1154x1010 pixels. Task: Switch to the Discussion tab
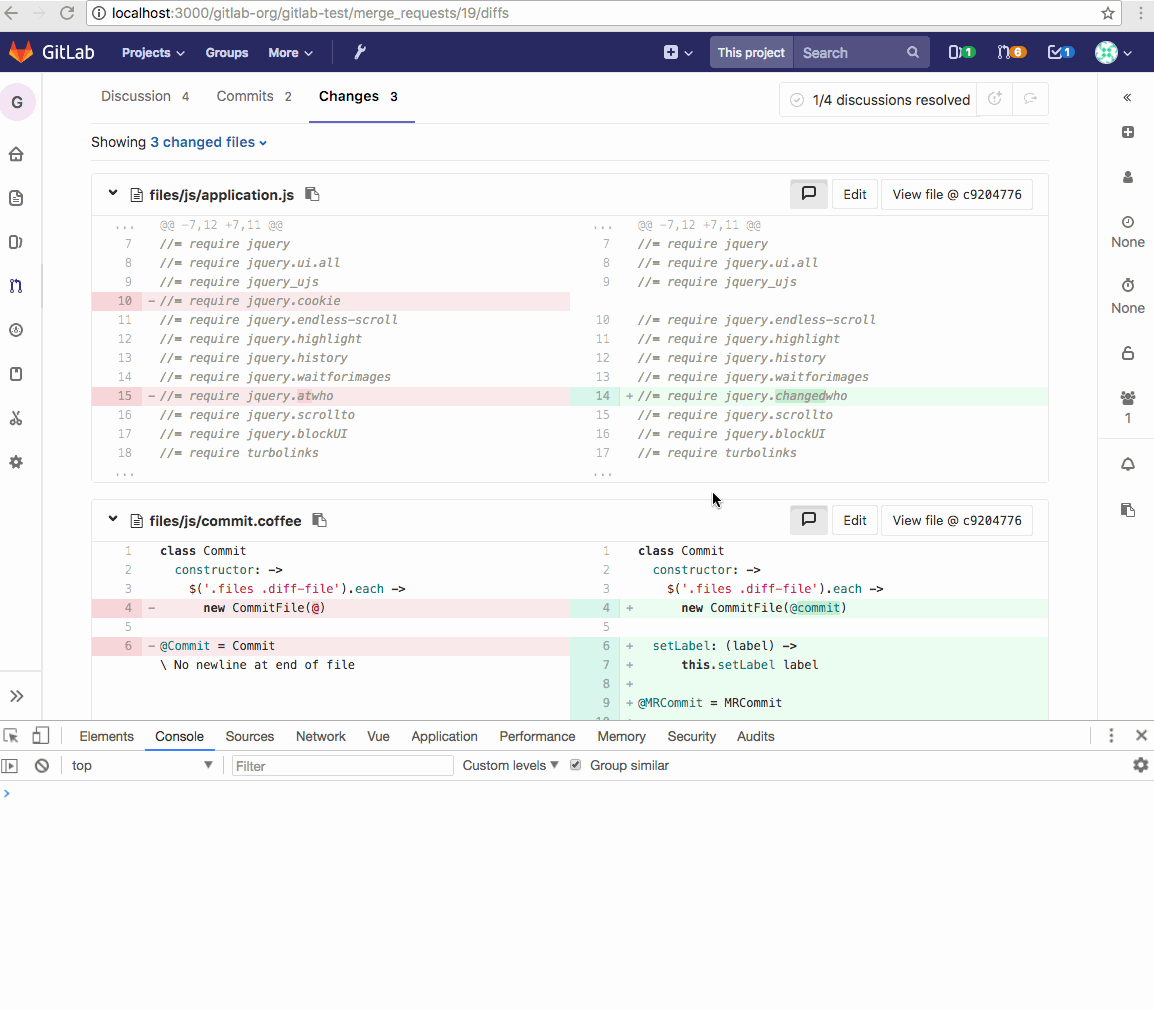tap(145, 96)
